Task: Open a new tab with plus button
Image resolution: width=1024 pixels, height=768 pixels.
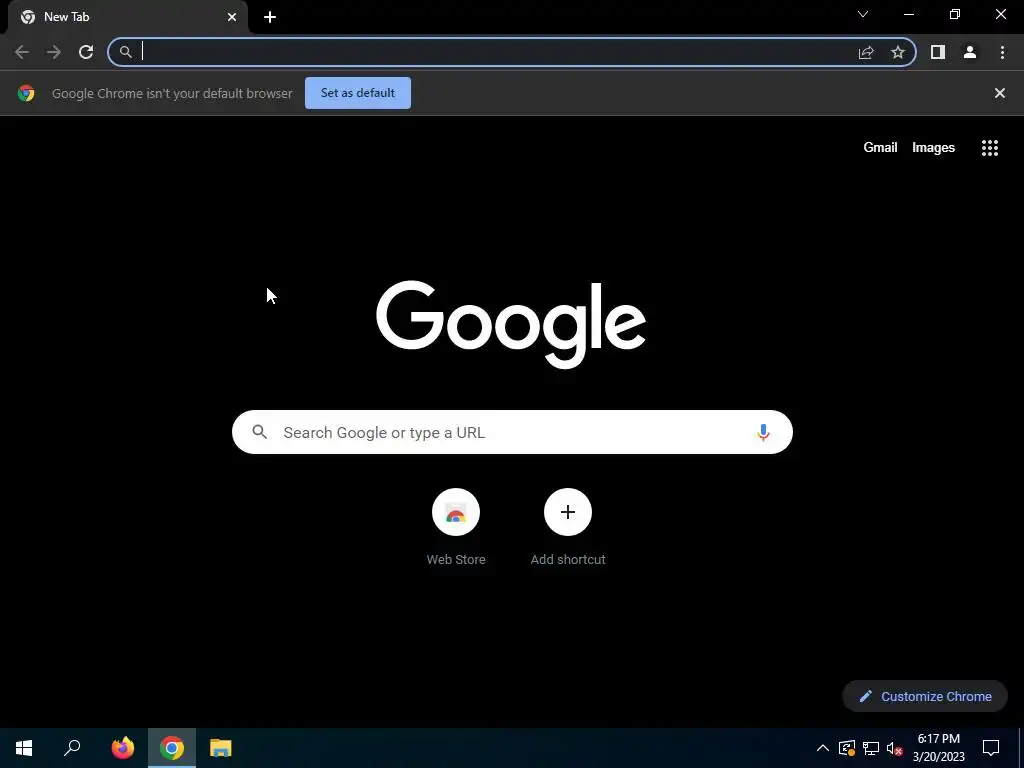Action: pos(270,17)
